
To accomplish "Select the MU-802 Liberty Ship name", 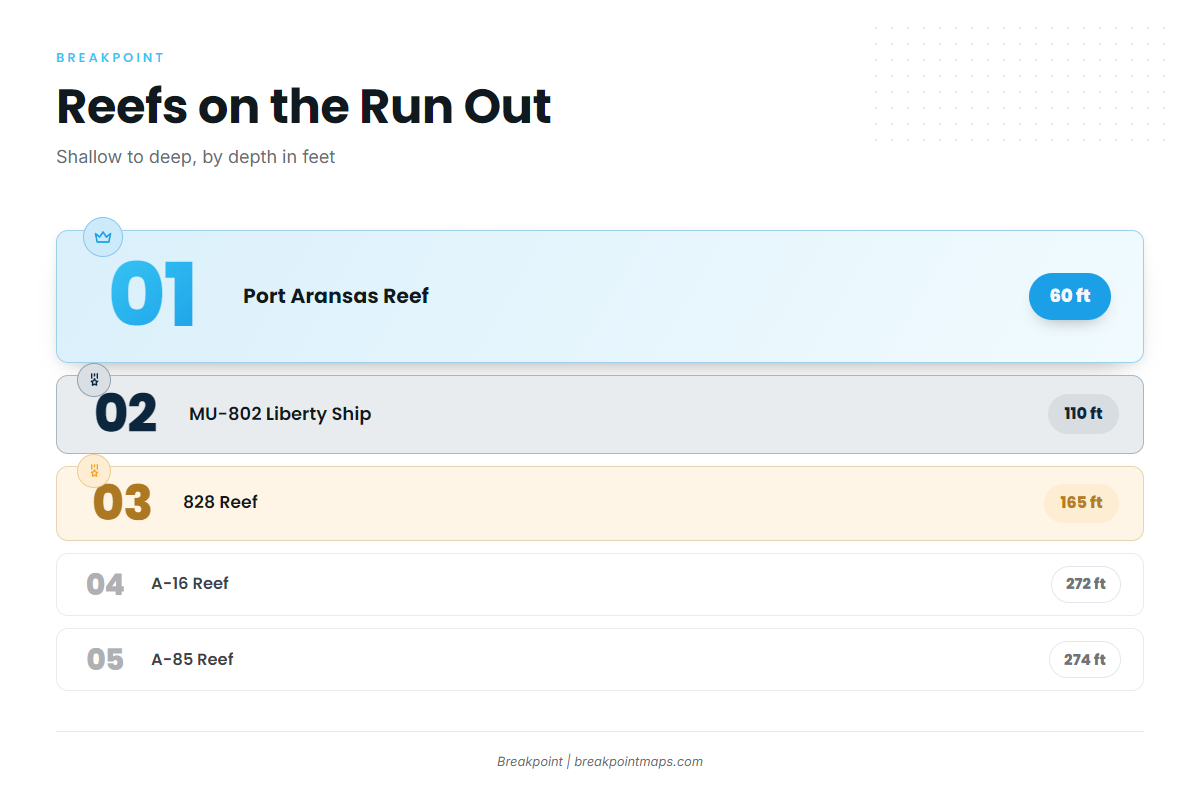I will (280, 414).
